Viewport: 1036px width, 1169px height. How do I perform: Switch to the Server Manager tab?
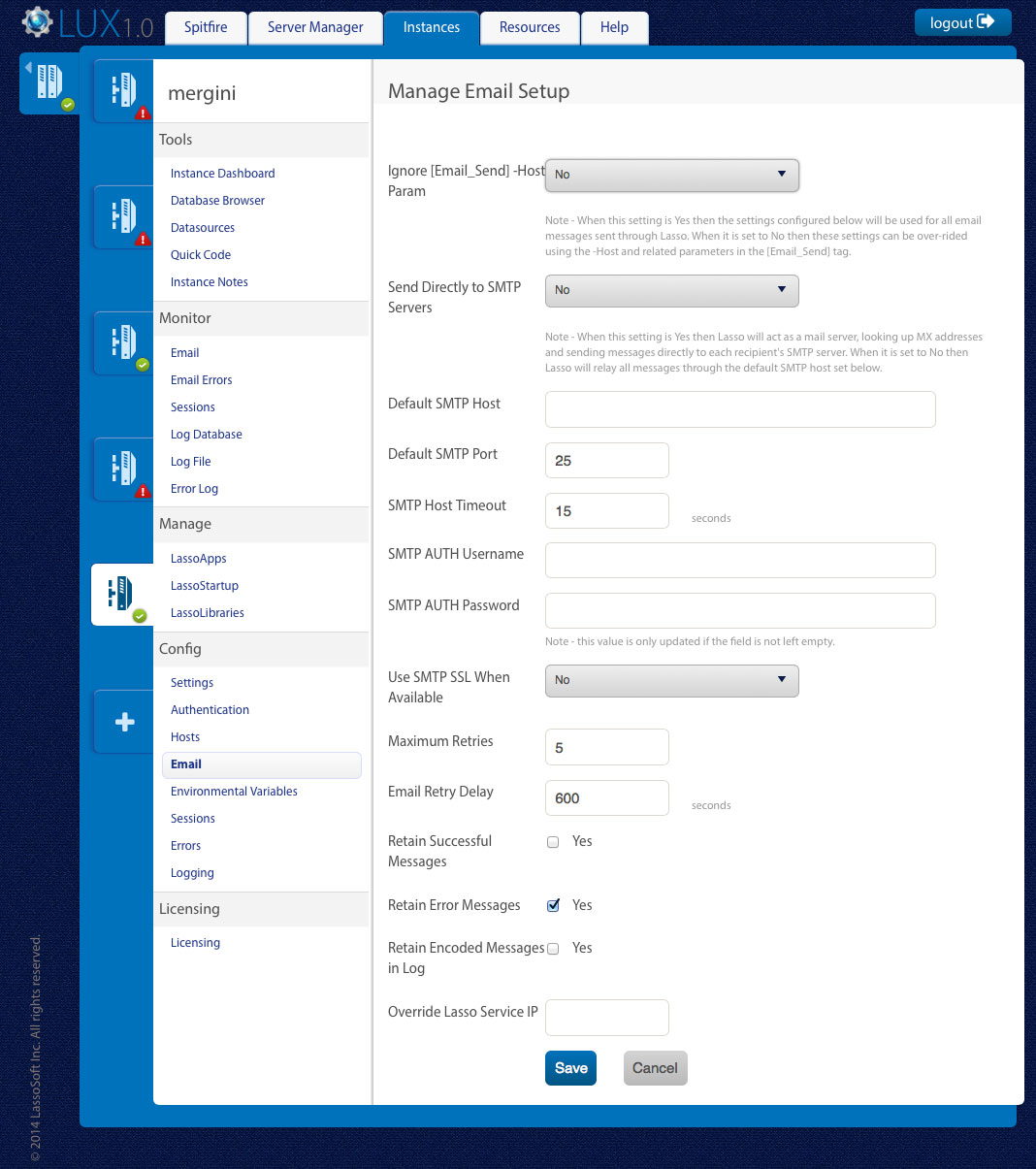315,27
